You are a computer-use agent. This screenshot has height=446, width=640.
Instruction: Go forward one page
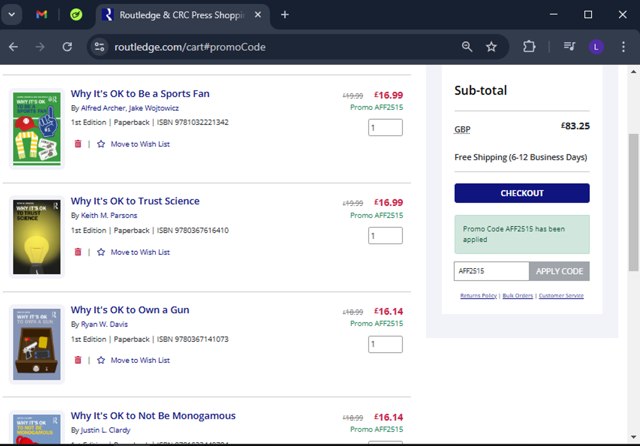point(40,47)
